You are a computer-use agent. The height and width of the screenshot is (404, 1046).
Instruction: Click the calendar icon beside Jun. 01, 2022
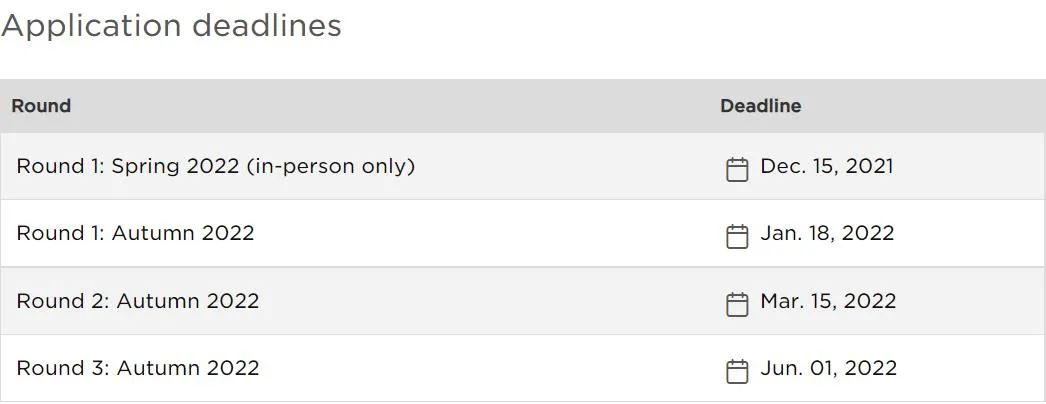pos(736,371)
